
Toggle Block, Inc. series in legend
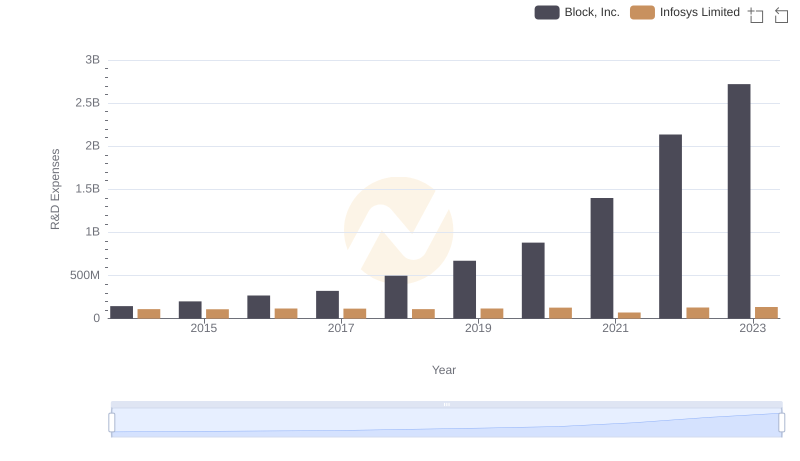pos(577,12)
